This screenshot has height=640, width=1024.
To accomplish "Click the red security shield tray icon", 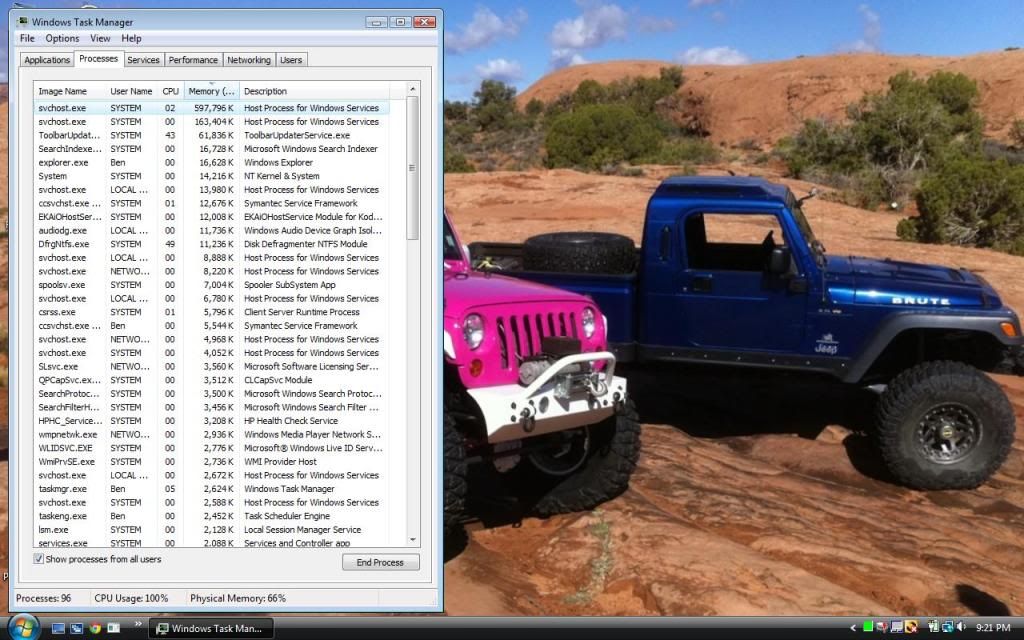I will click(882, 627).
